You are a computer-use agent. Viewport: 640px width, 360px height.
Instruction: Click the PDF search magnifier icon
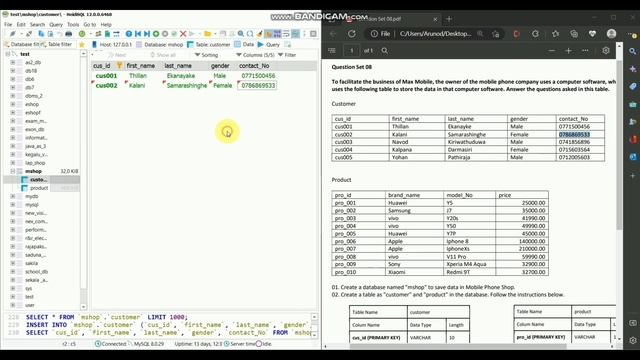pos(384,51)
